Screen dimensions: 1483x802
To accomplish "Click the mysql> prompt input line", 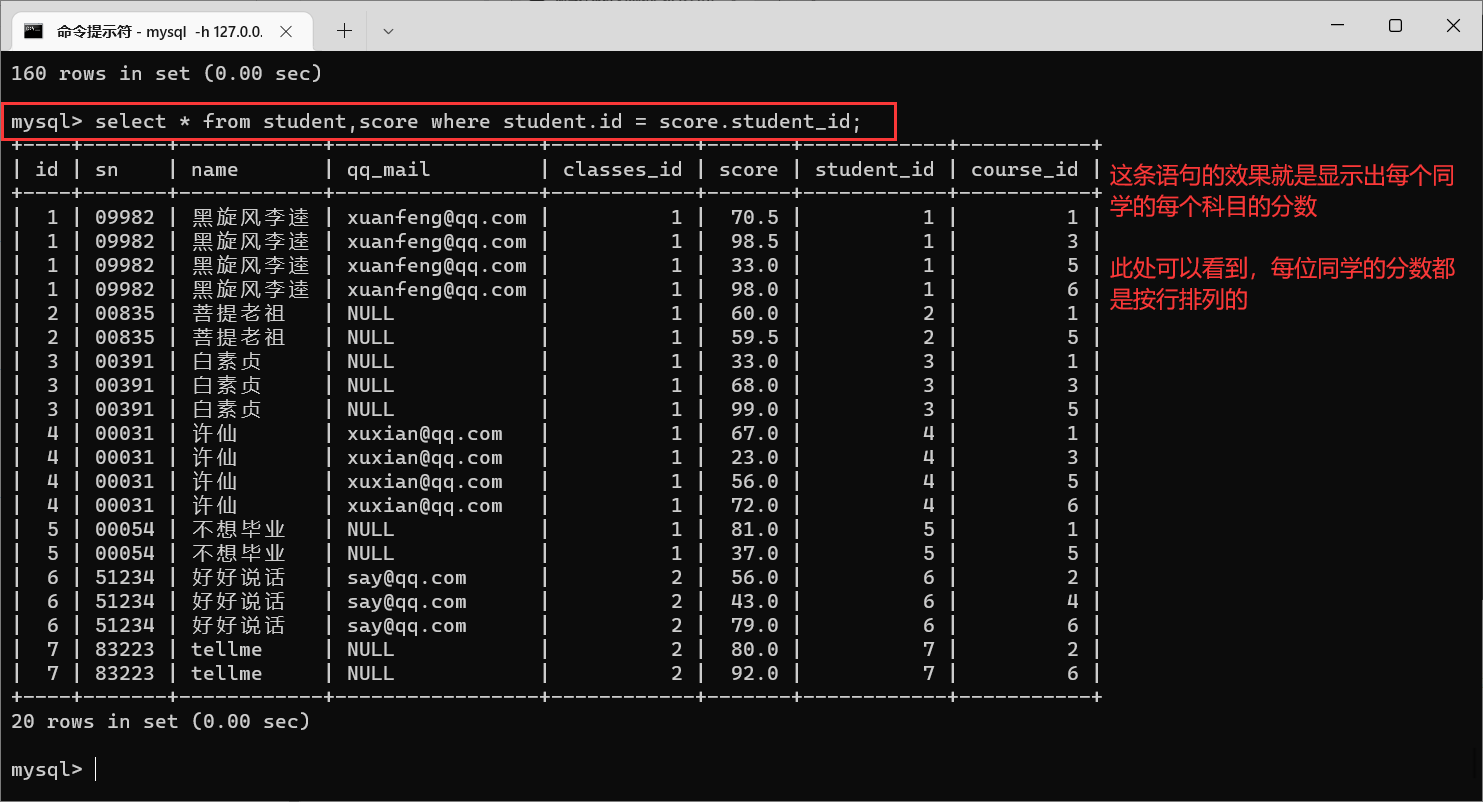I will (x=52, y=769).
